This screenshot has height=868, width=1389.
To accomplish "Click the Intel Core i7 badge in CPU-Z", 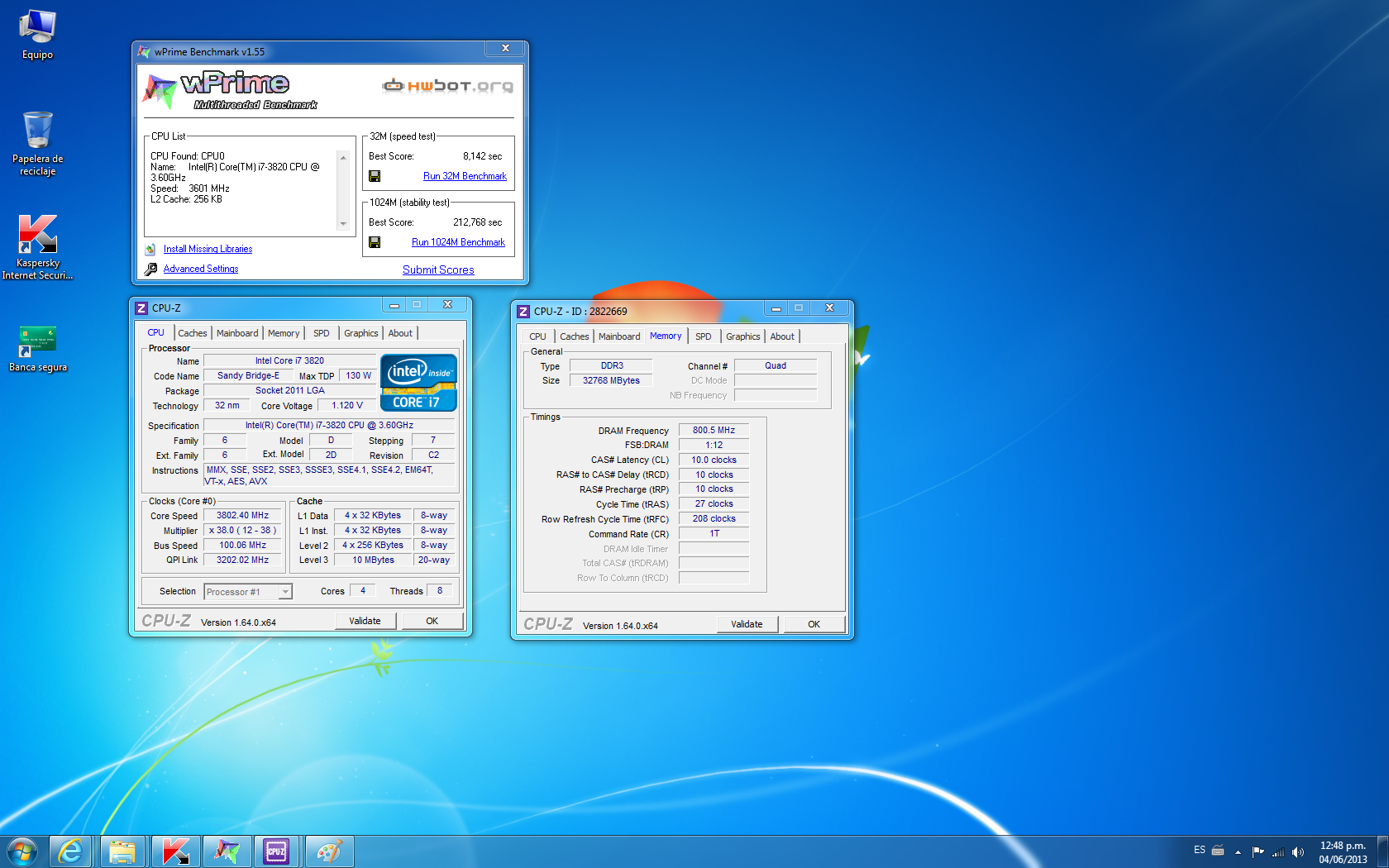I will 418,383.
